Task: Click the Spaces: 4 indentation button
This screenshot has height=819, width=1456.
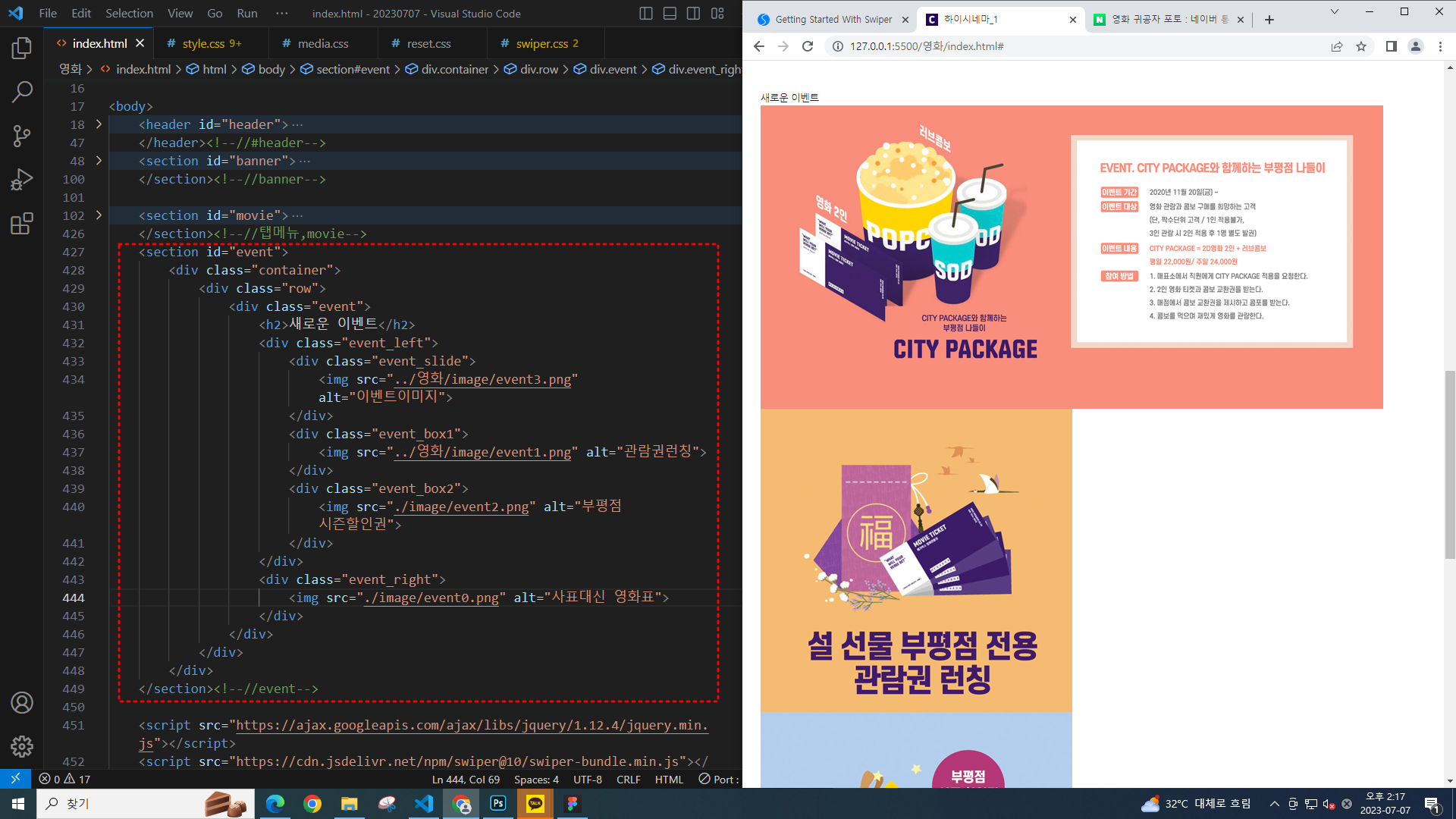Action: (x=536, y=779)
